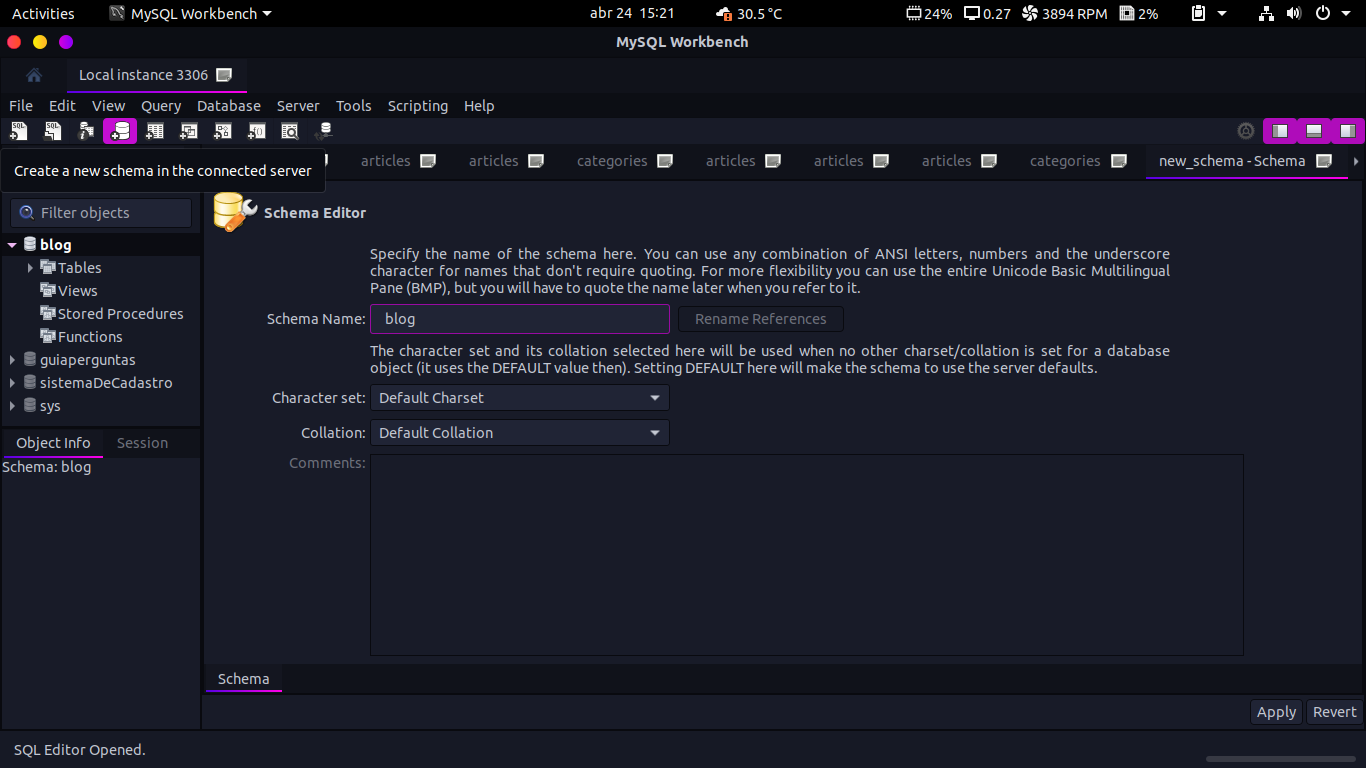Create a new function toolbar icon
Viewport: 1366px width, 768px height.
257,131
